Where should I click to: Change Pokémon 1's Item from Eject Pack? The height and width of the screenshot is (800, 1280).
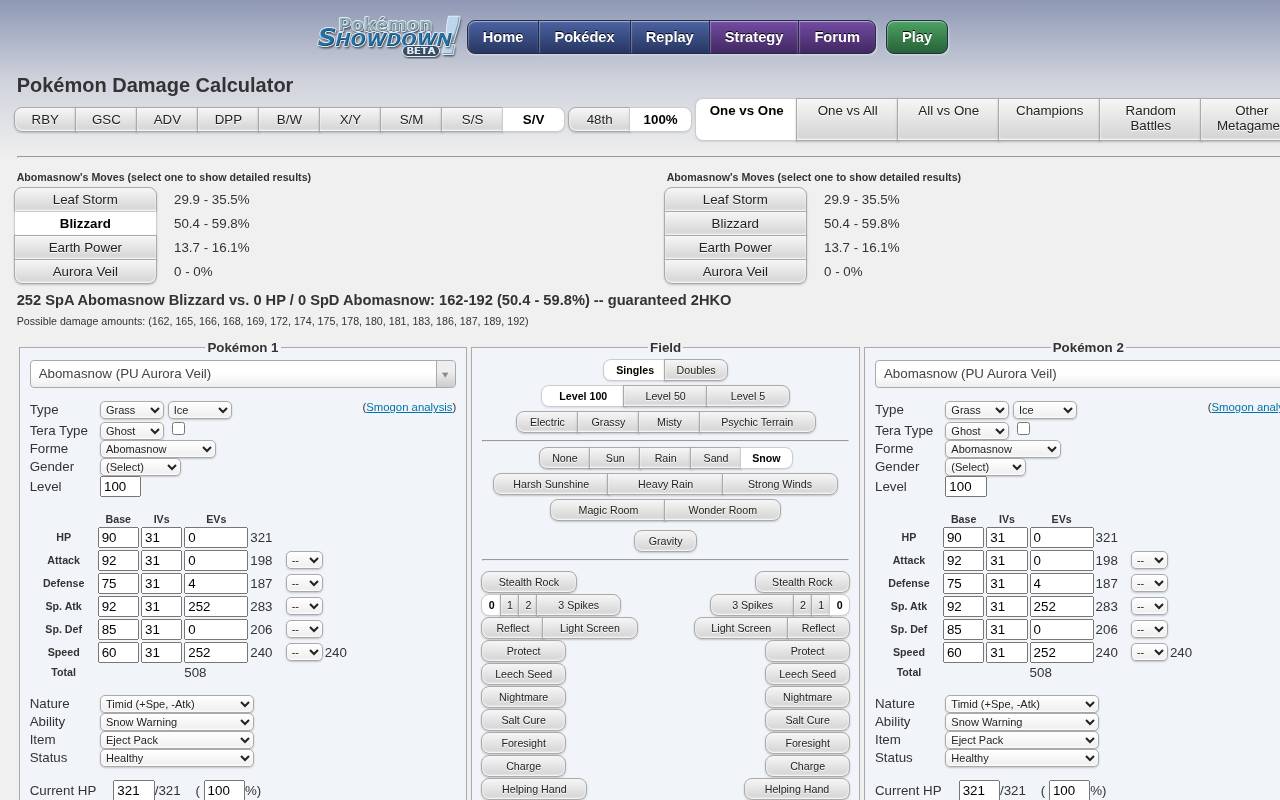[x=177, y=740]
